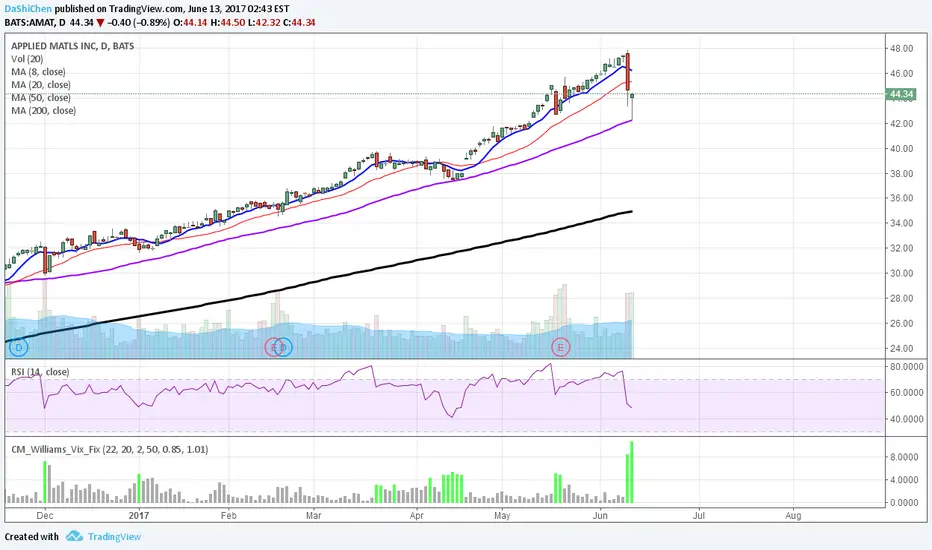Click the TradingView logo icon at bottom
932x550 pixels.
74,536
